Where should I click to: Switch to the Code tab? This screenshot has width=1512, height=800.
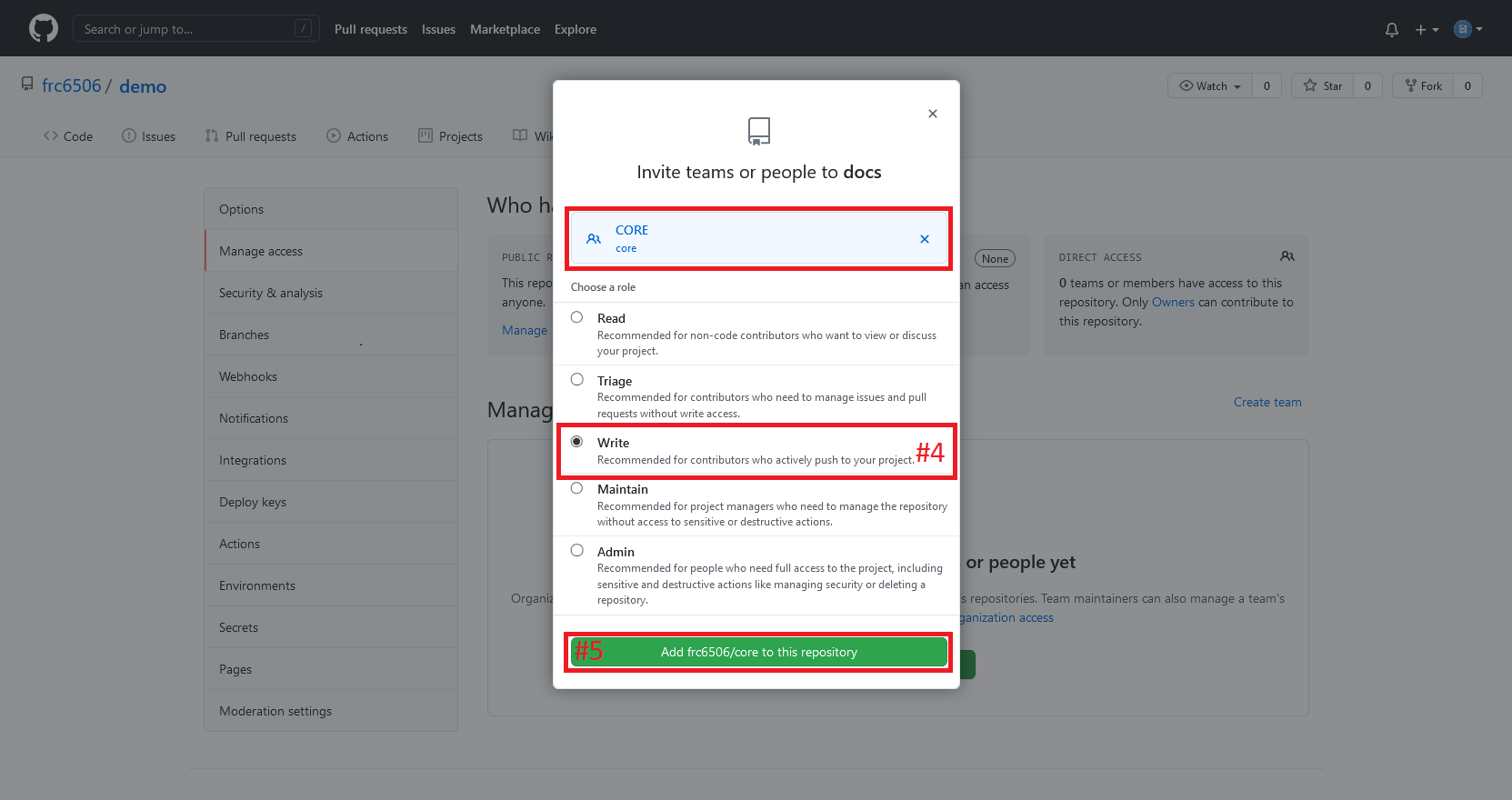[68, 136]
